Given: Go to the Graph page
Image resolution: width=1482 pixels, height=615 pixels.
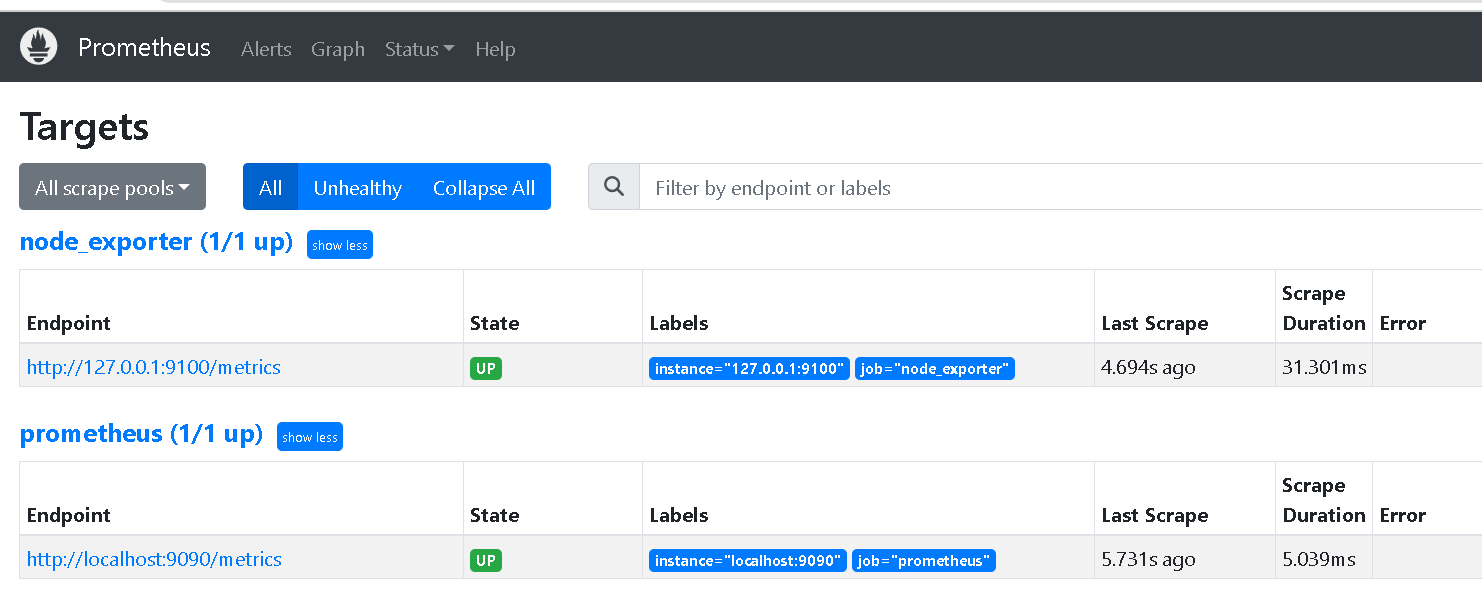Looking at the screenshot, I should click(x=338, y=49).
